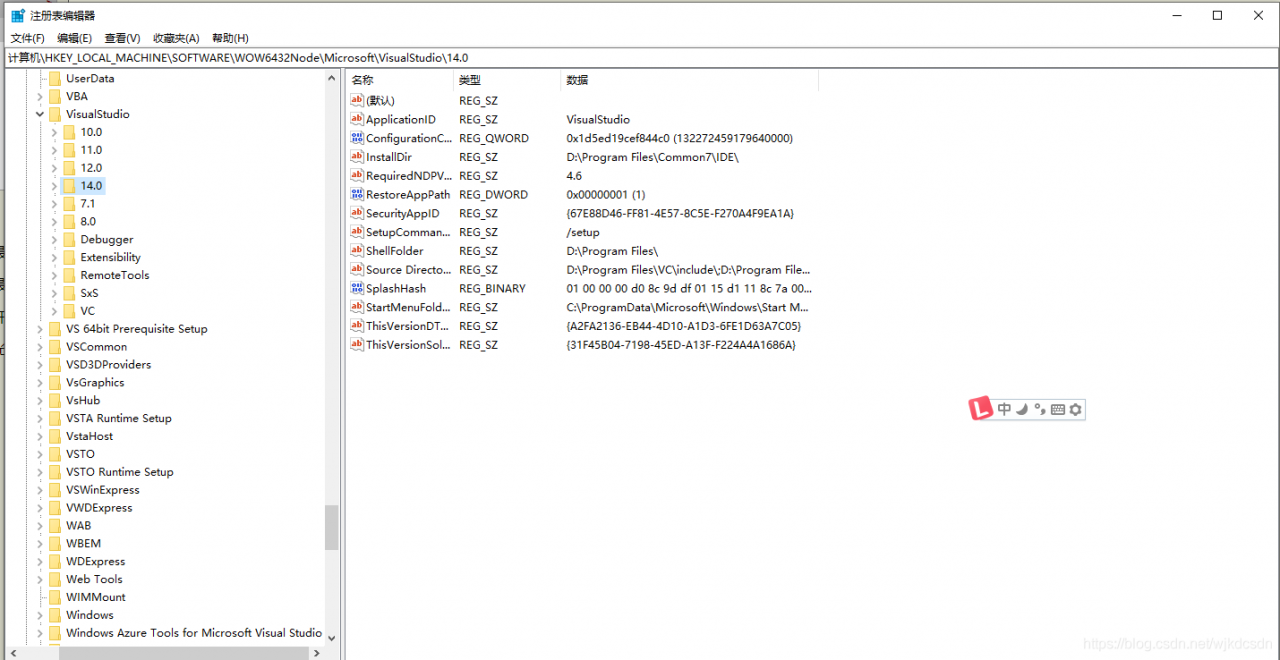This screenshot has width=1280, height=660.
Task: Click the folder icon of the 10.0 key
Action: pos(69,132)
